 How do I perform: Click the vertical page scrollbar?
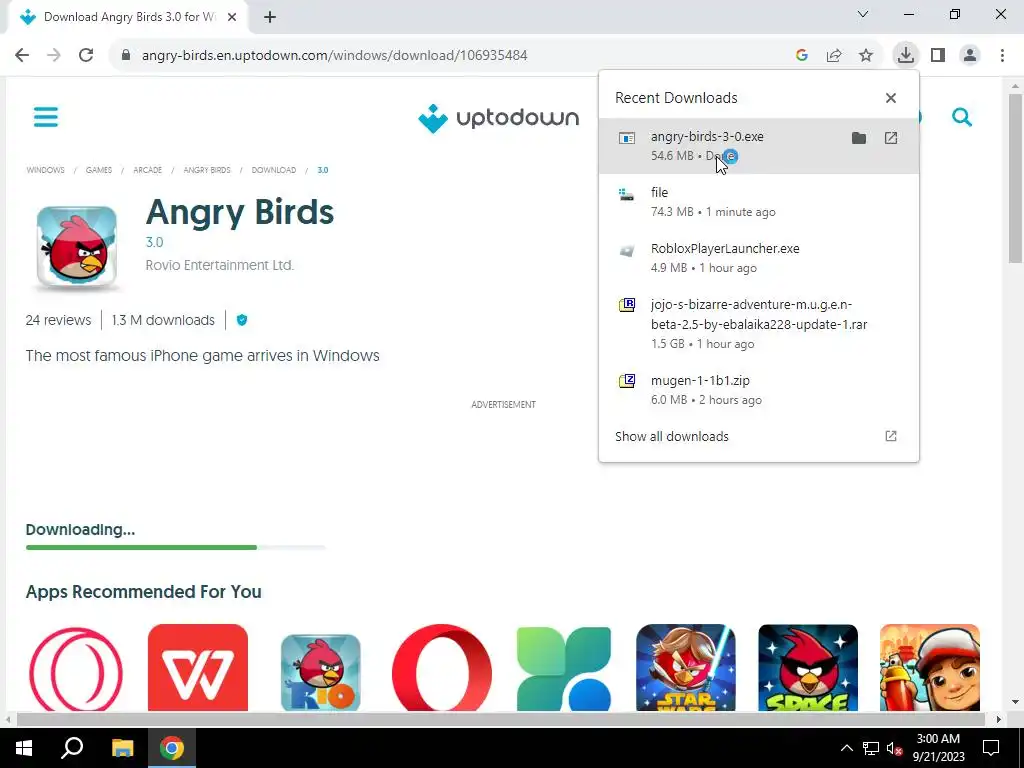(1016, 178)
